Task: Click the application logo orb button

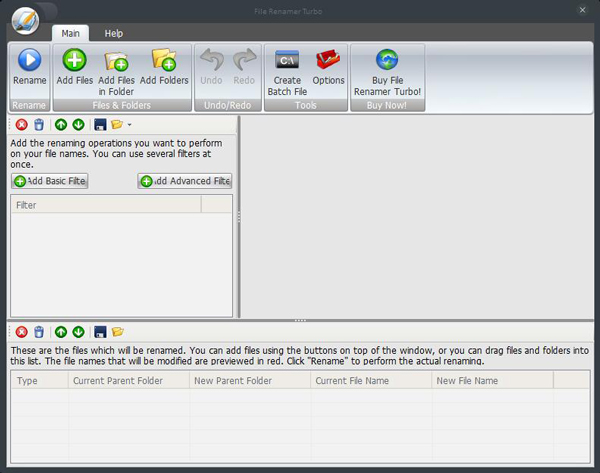Action: click(25, 21)
